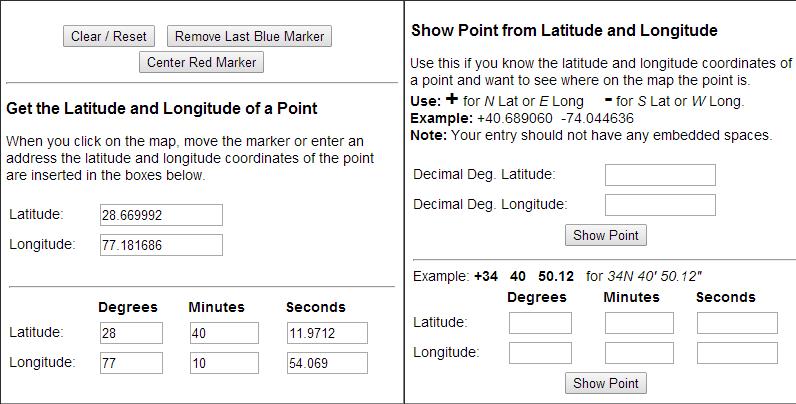Select empty Longitude Degrees box in Show Point section
The height and width of the screenshot is (404, 796).
(x=540, y=353)
